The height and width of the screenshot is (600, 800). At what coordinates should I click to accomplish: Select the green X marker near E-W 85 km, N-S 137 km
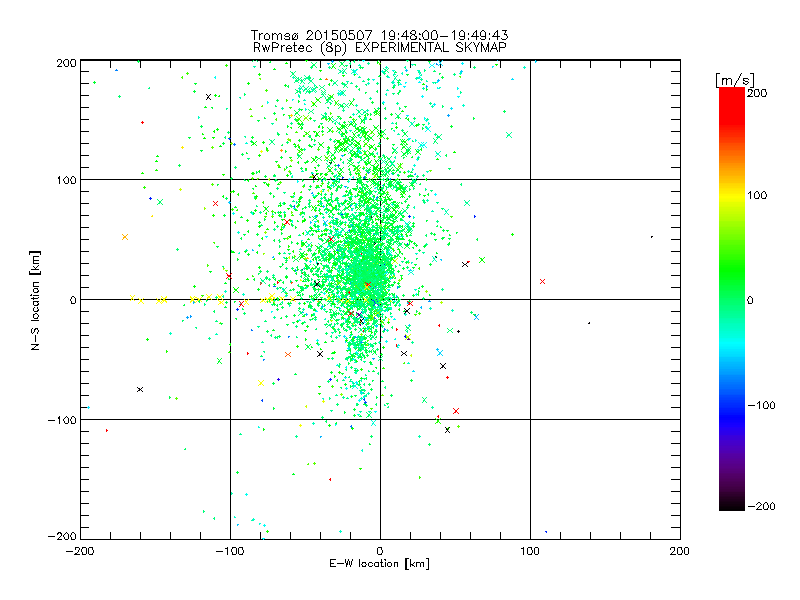pos(509,135)
